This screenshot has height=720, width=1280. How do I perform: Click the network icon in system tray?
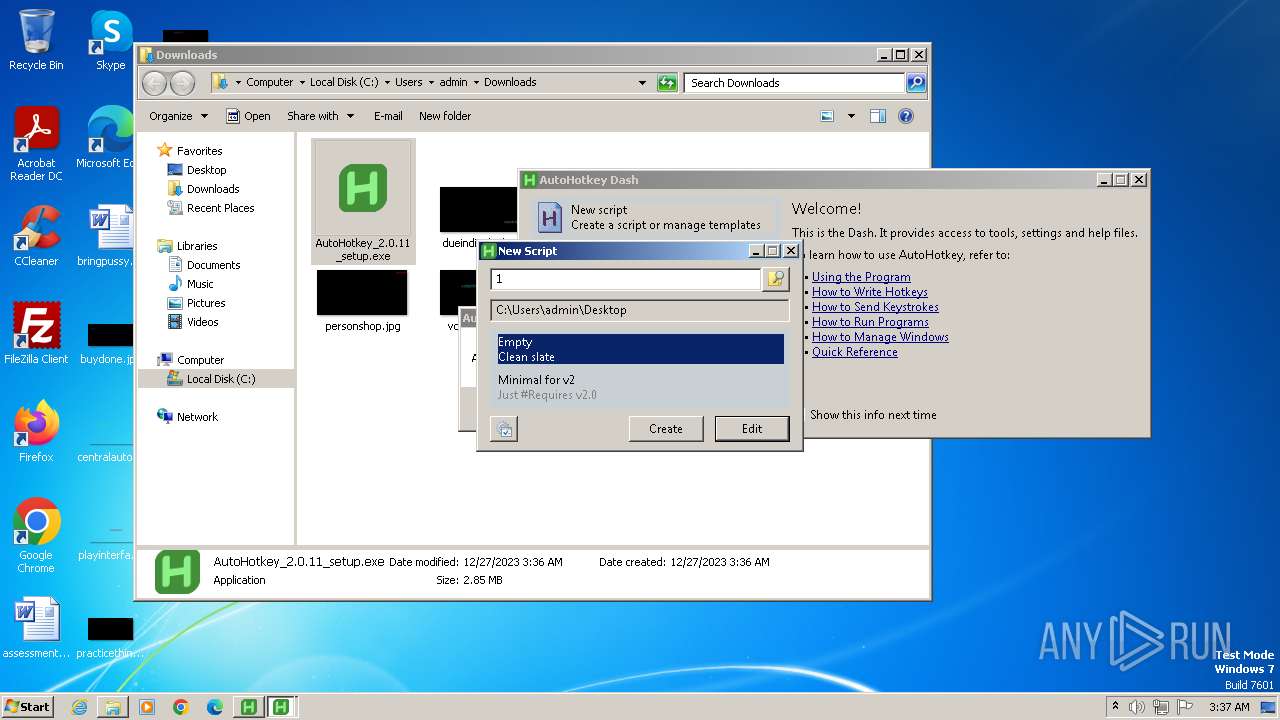coord(1161,707)
